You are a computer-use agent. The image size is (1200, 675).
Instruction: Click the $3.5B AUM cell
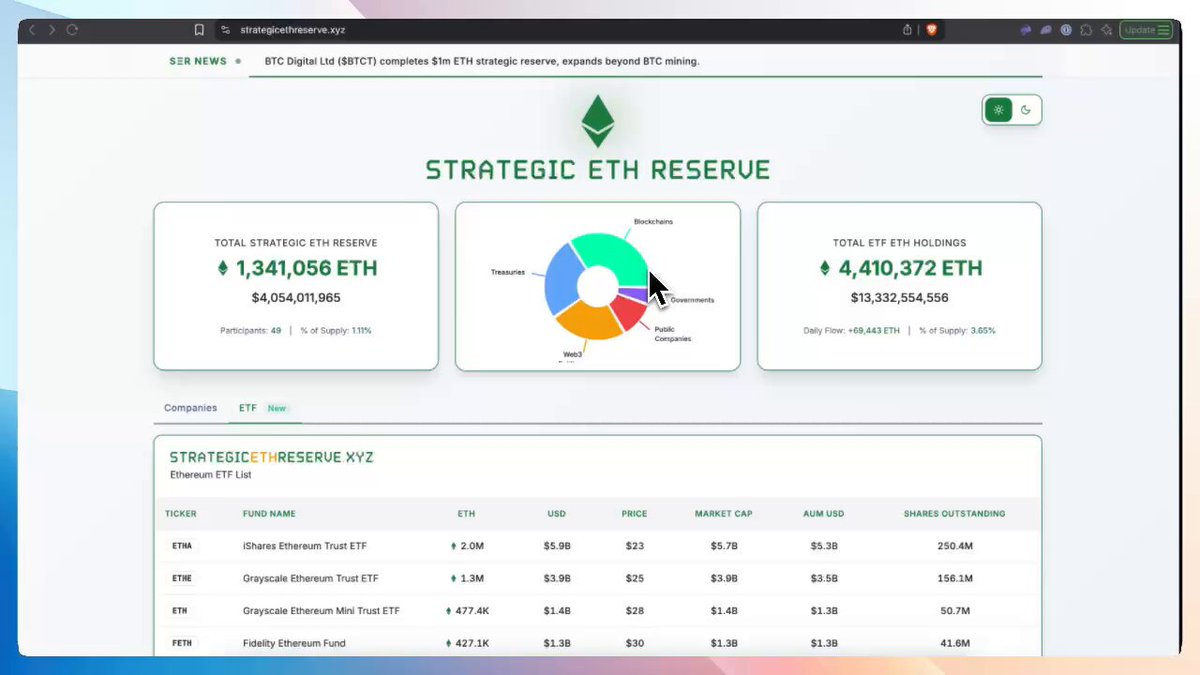(826, 578)
